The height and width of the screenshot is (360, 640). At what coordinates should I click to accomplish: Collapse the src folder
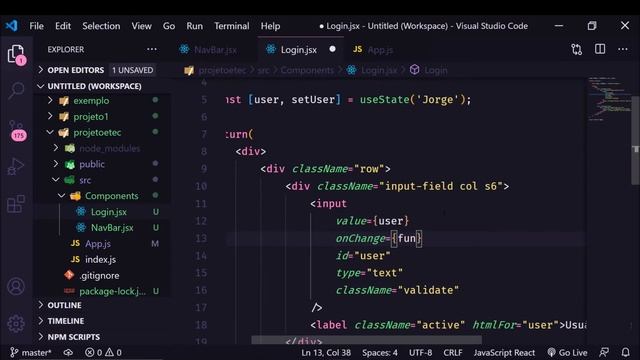coord(85,180)
